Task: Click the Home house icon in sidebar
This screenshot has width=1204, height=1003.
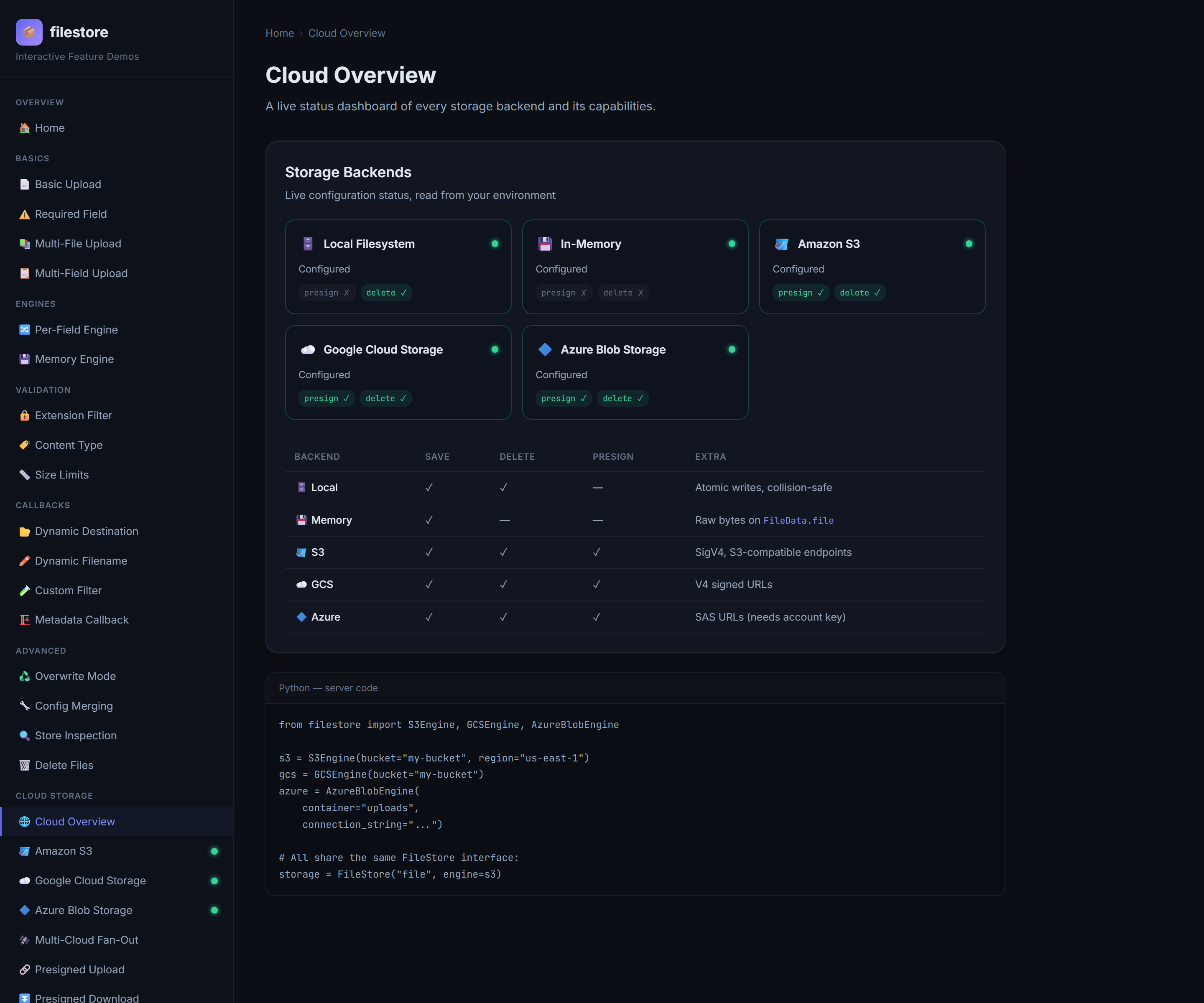Action: [x=24, y=128]
